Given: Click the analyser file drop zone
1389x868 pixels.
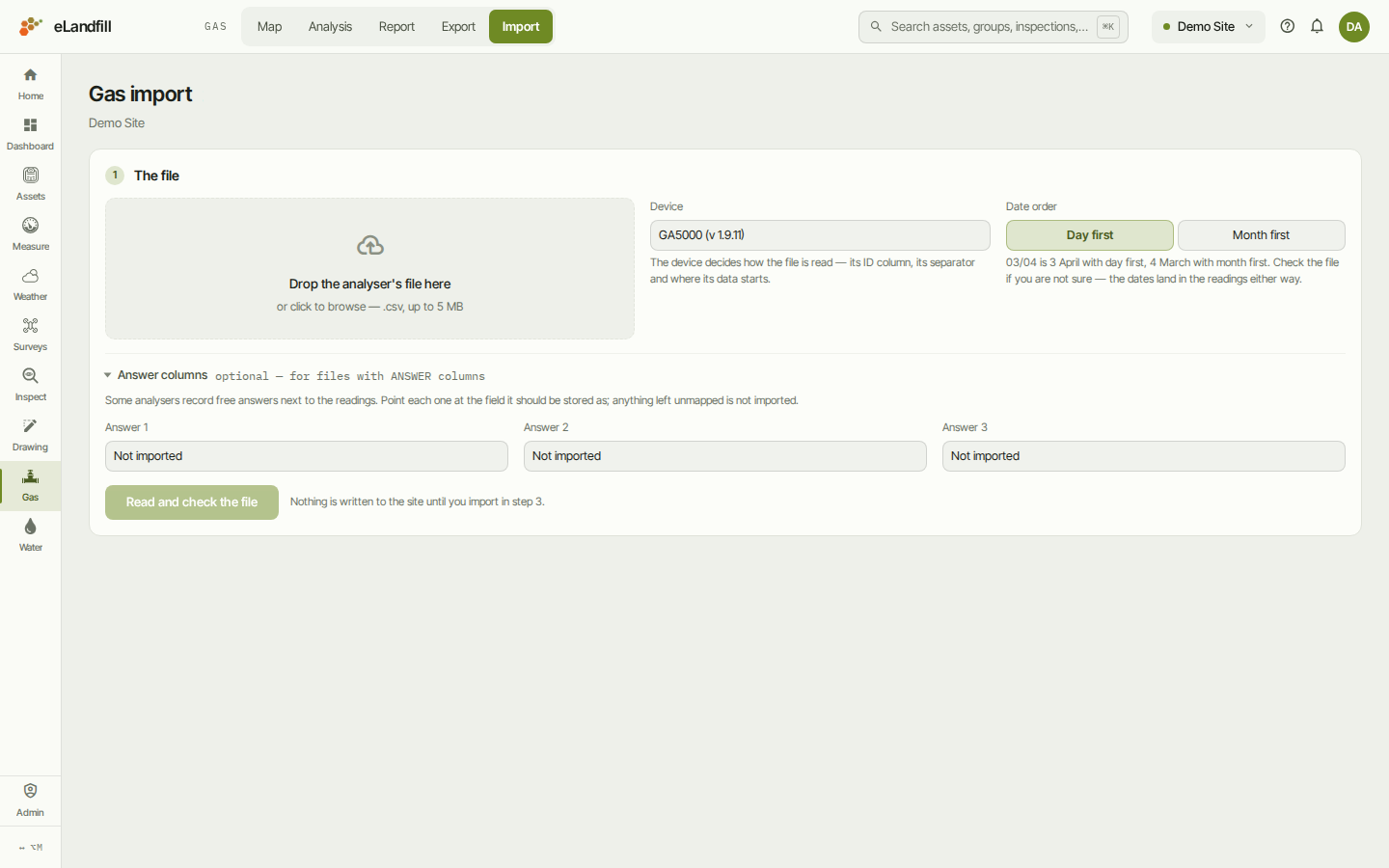Looking at the screenshot, I should [369, 269].
